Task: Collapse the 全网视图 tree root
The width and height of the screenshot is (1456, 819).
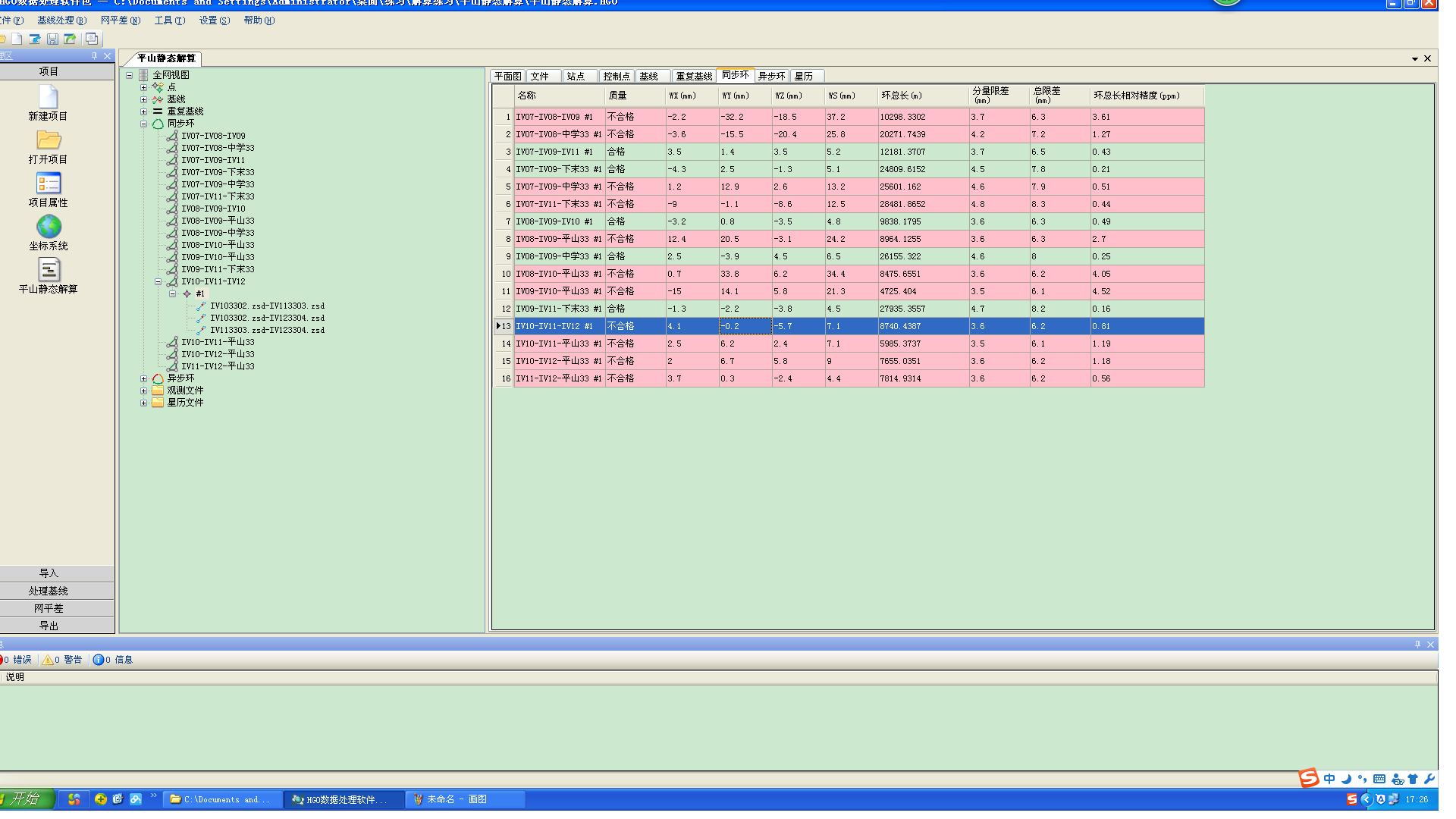Action: [x=130, y=75]
